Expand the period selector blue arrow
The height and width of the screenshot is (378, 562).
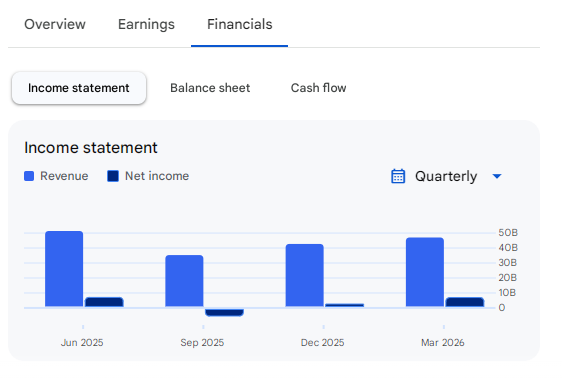click(497, 176)
